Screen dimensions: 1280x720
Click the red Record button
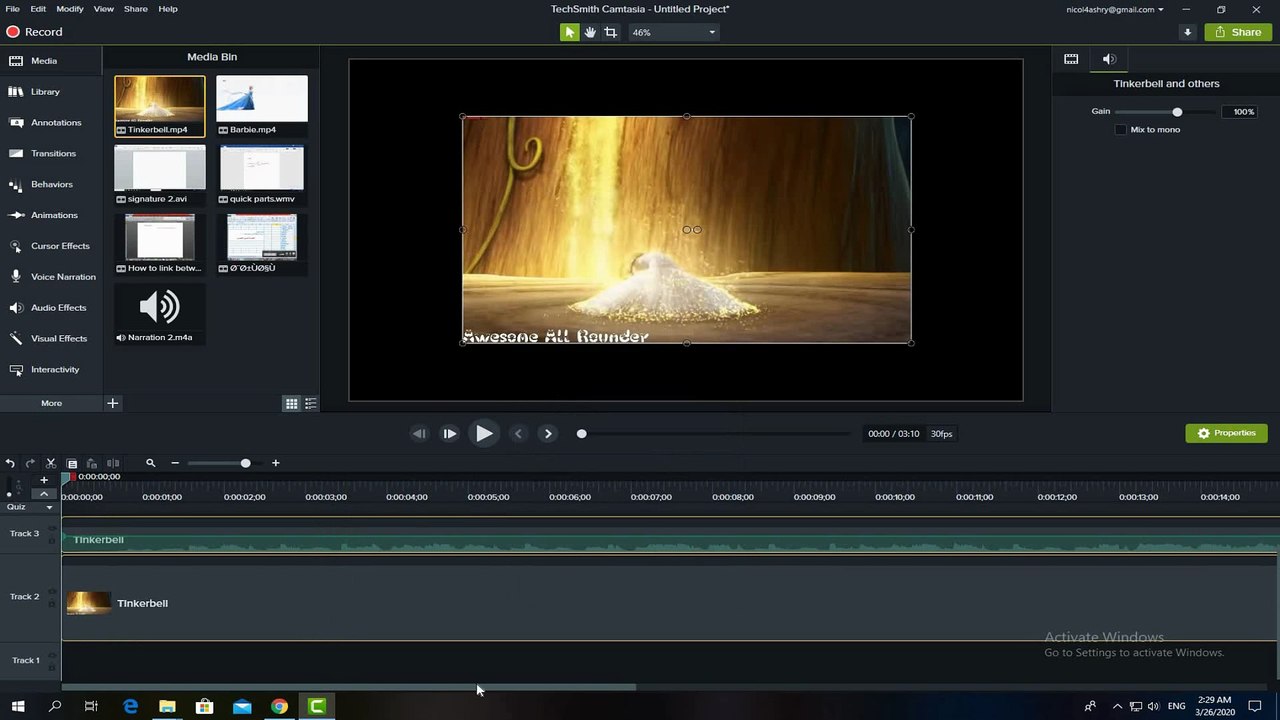click(x=34, y=32)
